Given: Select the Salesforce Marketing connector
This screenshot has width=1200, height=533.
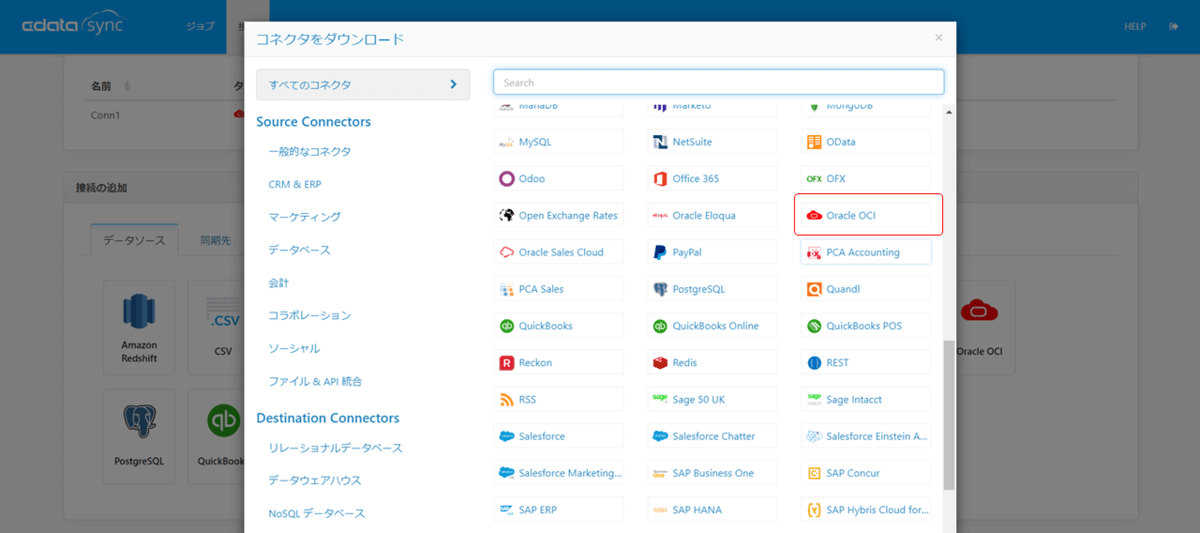Looking at the screenshot, I should 558,473.
